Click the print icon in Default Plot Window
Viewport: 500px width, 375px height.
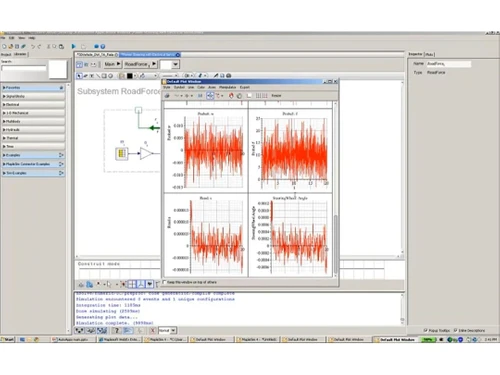pos(167,96)
